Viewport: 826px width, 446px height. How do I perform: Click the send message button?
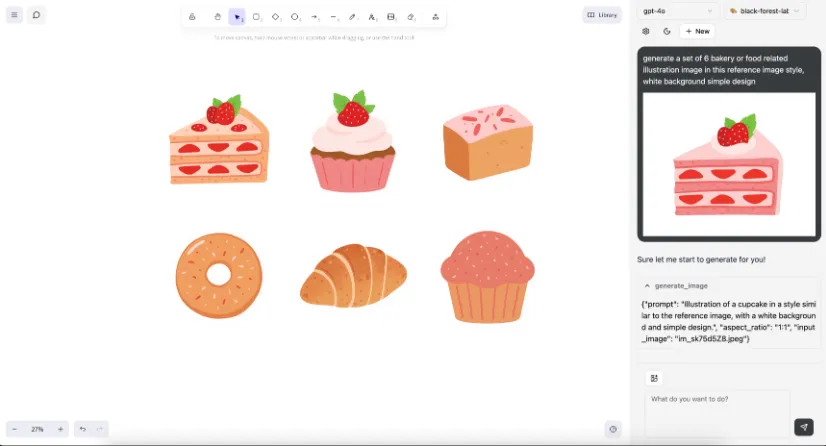pos(804,427)
